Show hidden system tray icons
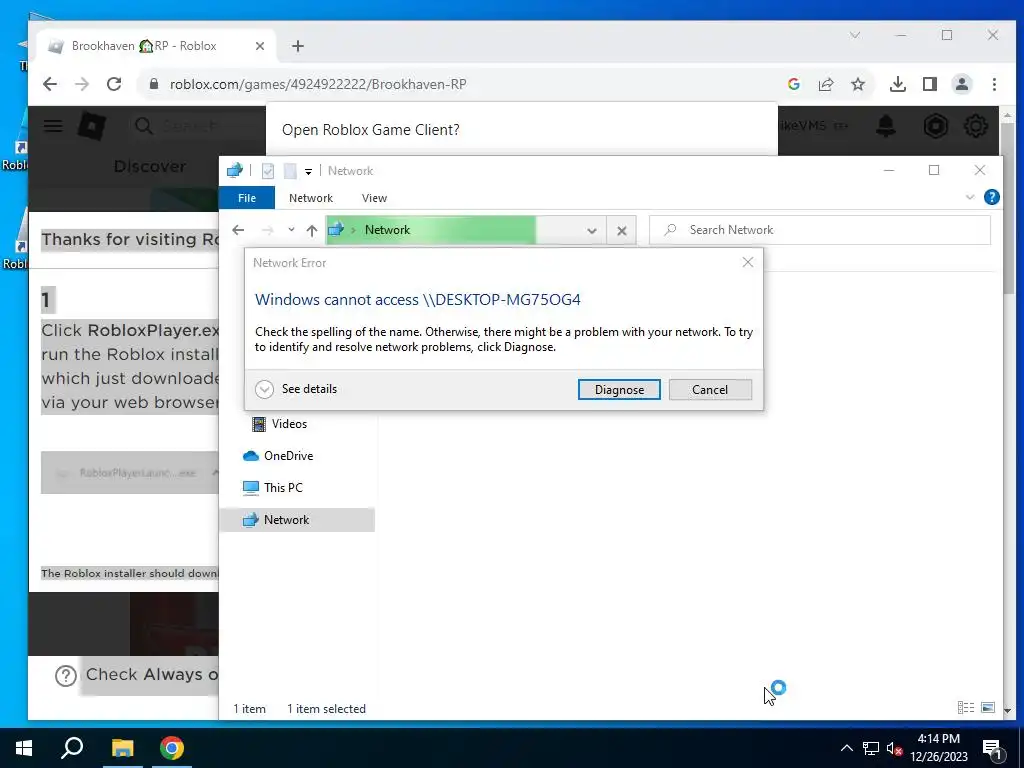This screenshot has width=1024, height=768. [x=846, y=748]
